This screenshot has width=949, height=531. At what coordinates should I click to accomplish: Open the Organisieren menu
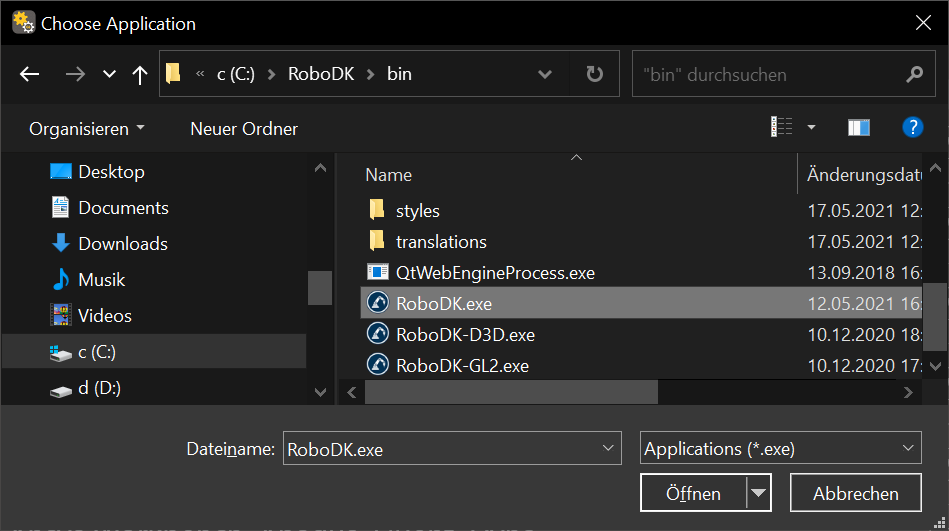coord(87,128)
